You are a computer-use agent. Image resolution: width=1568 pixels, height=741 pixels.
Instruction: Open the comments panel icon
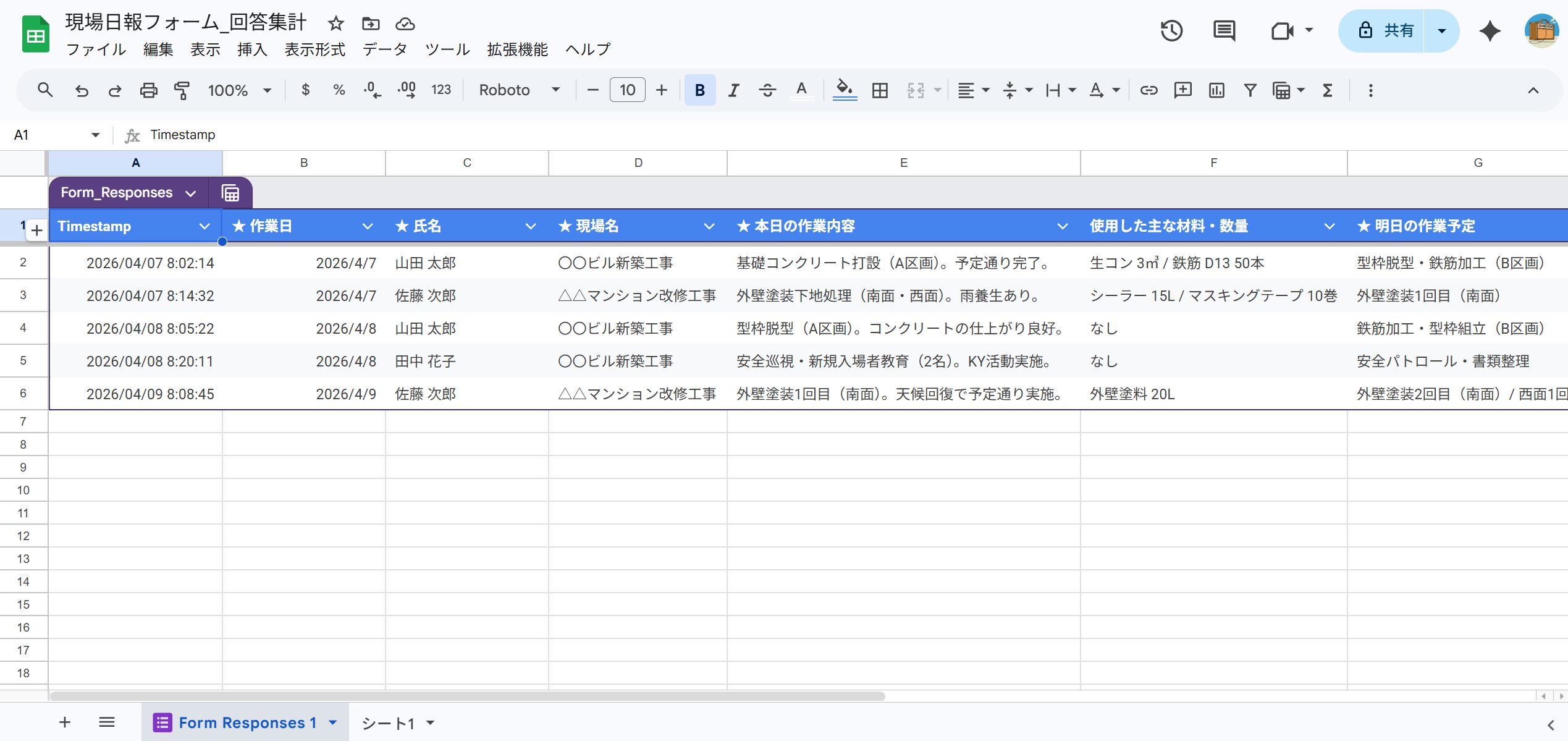1223,30
